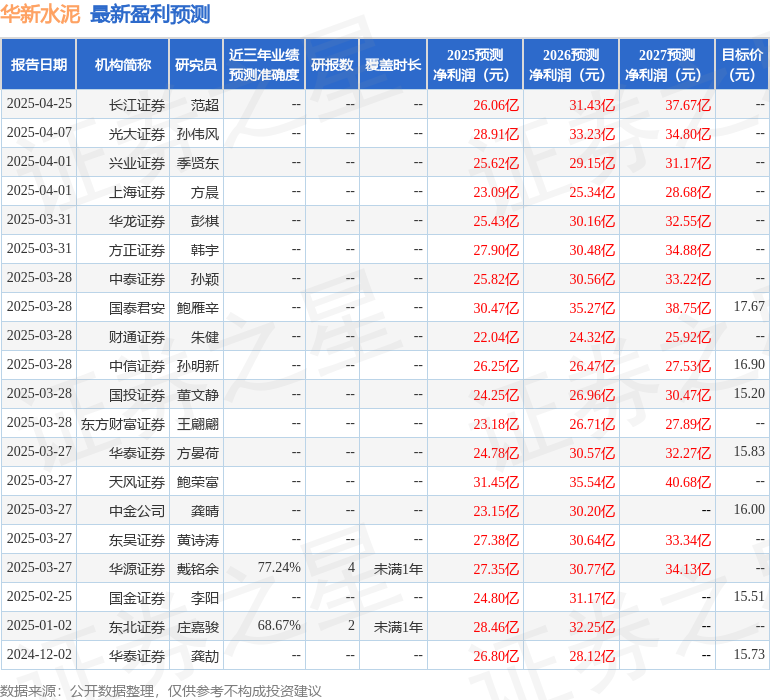Image resolution: width=770 pixels, height=700 pixels.
Task: Select the 机构简称 column header
Action: click(123, 65)
